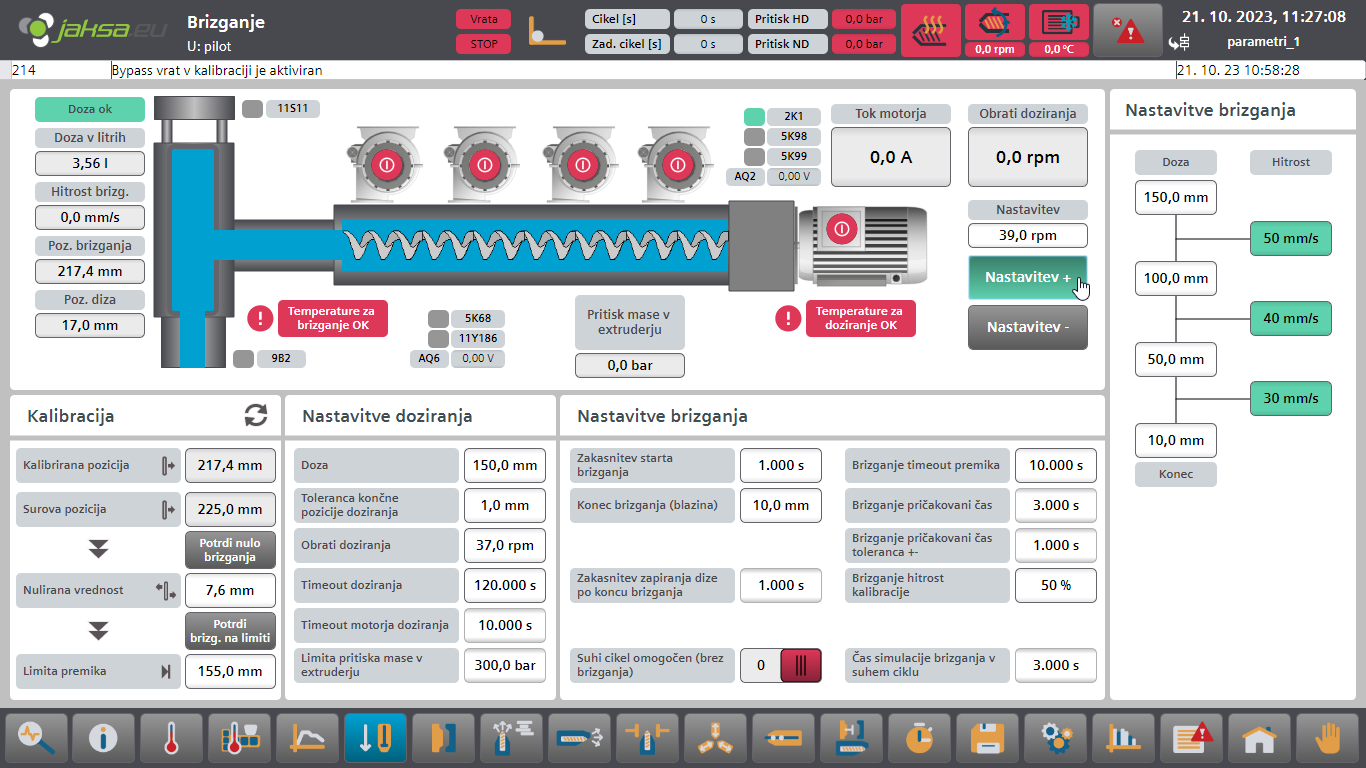Click the floppy disk save icon
The image size is (1366, 768).
pos(987,739)
